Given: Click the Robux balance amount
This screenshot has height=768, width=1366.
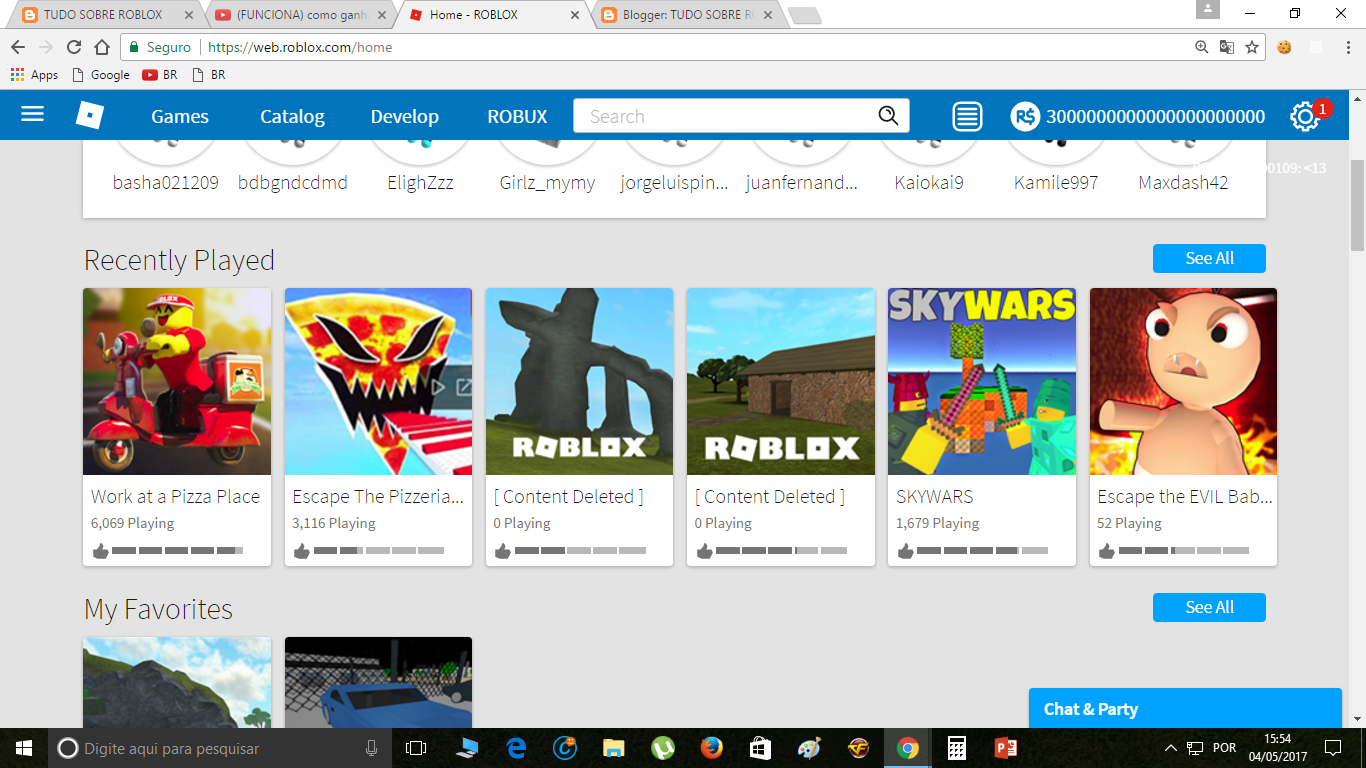Looking at the screenshot, I should pyautogui.click(x=1155, y=117).
